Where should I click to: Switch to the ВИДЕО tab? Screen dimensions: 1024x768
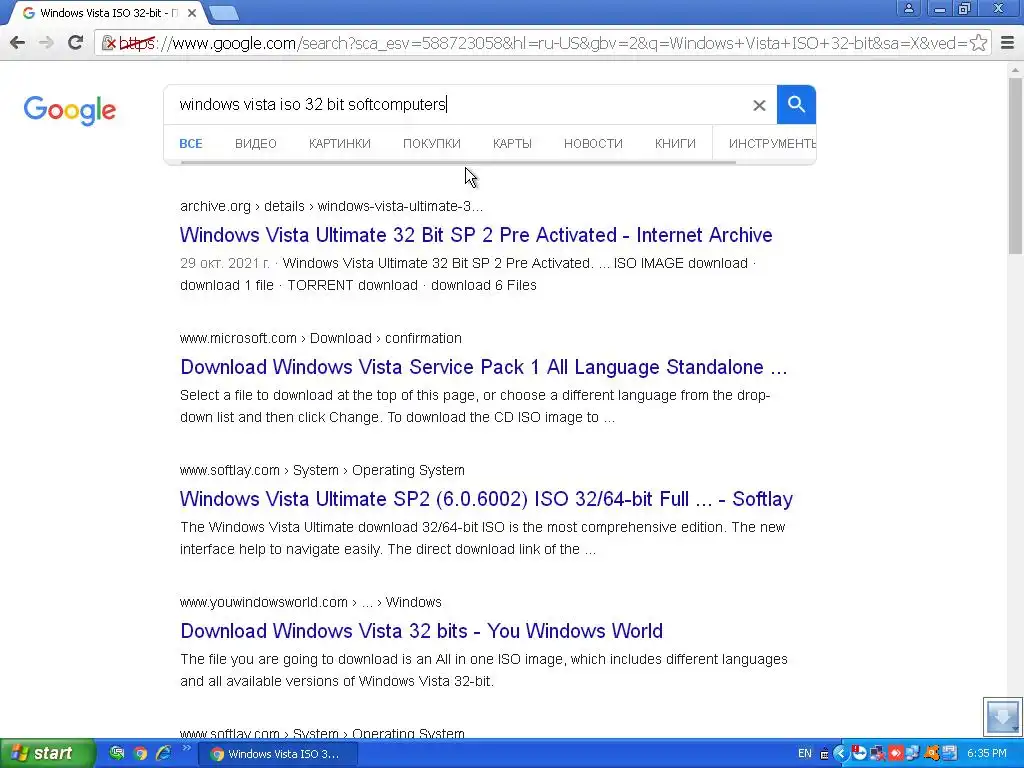(x=255, y=144)
